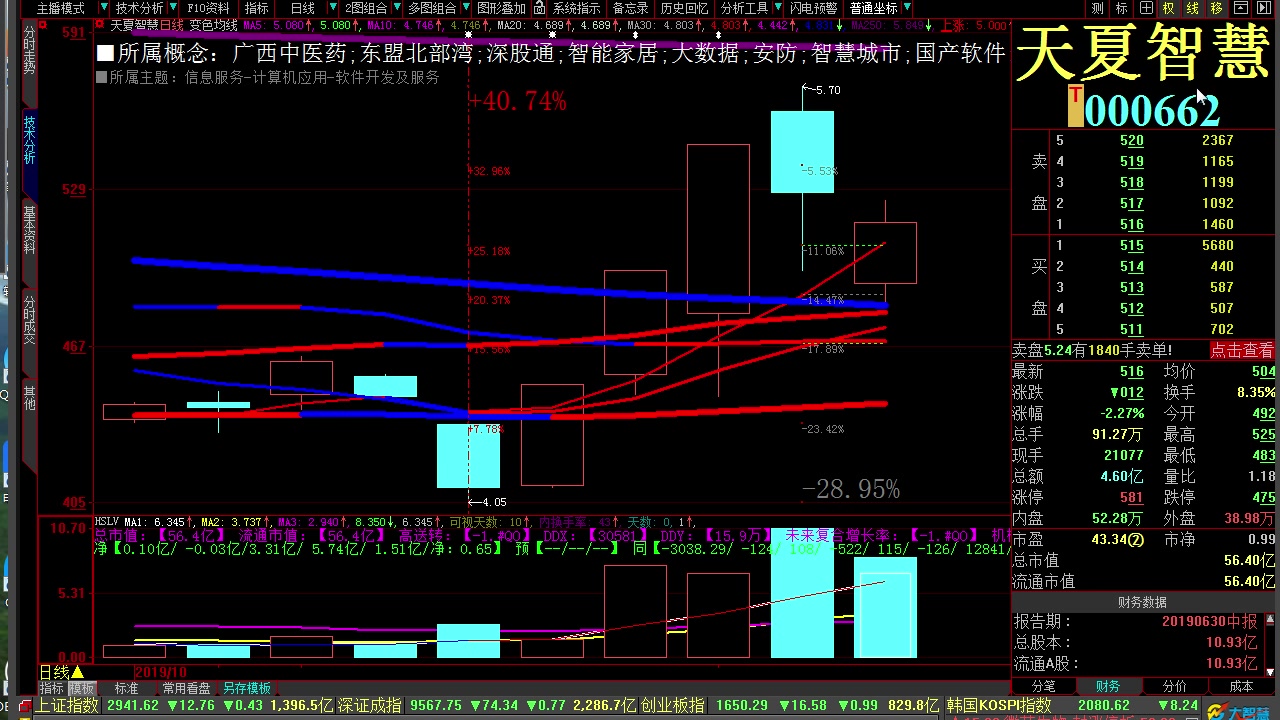Click the 跌停 limit-down price 475

(1264, 497)
